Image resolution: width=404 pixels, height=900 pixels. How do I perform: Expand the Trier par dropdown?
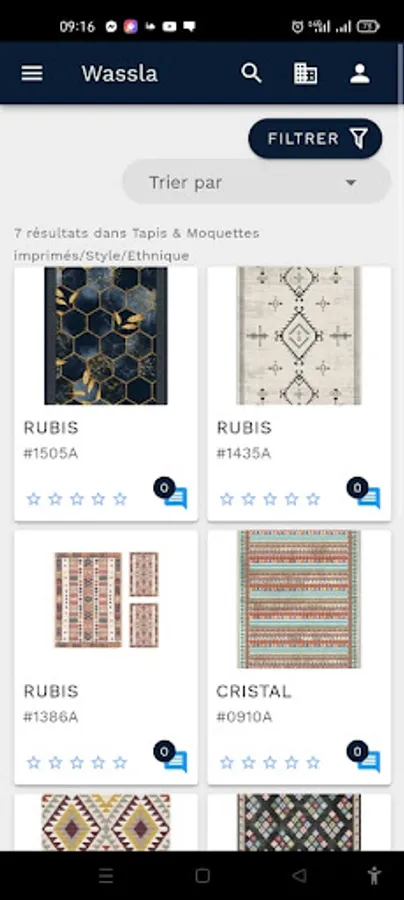257,183
